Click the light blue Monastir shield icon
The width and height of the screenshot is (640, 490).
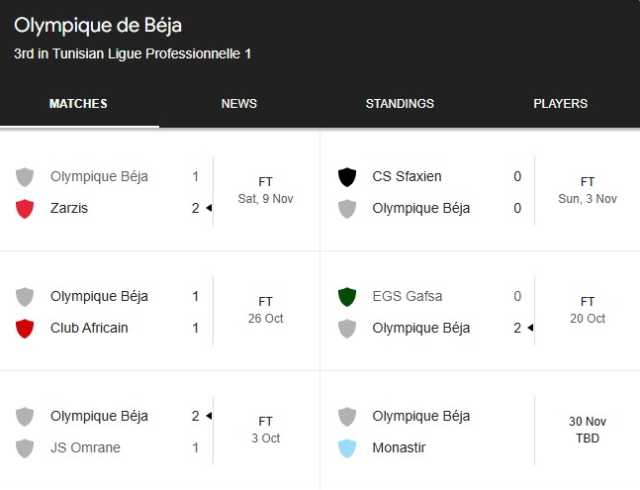click(x=347, y=448)
